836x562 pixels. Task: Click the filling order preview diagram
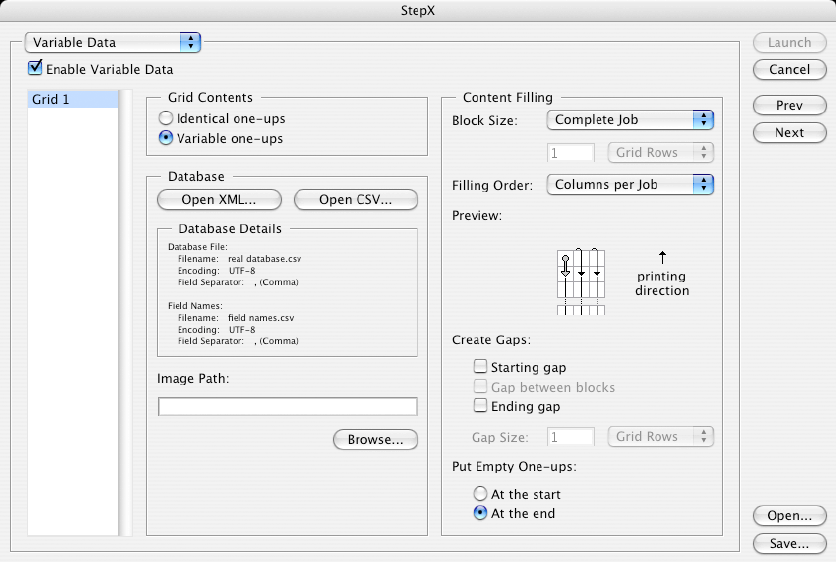[x=581, y=281]
